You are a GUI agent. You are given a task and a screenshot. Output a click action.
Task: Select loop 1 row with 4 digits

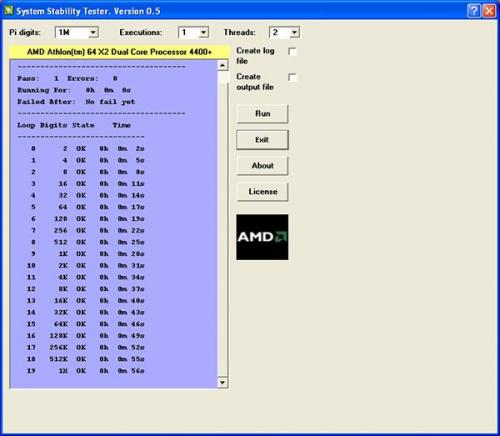click(x=88, y=160)
